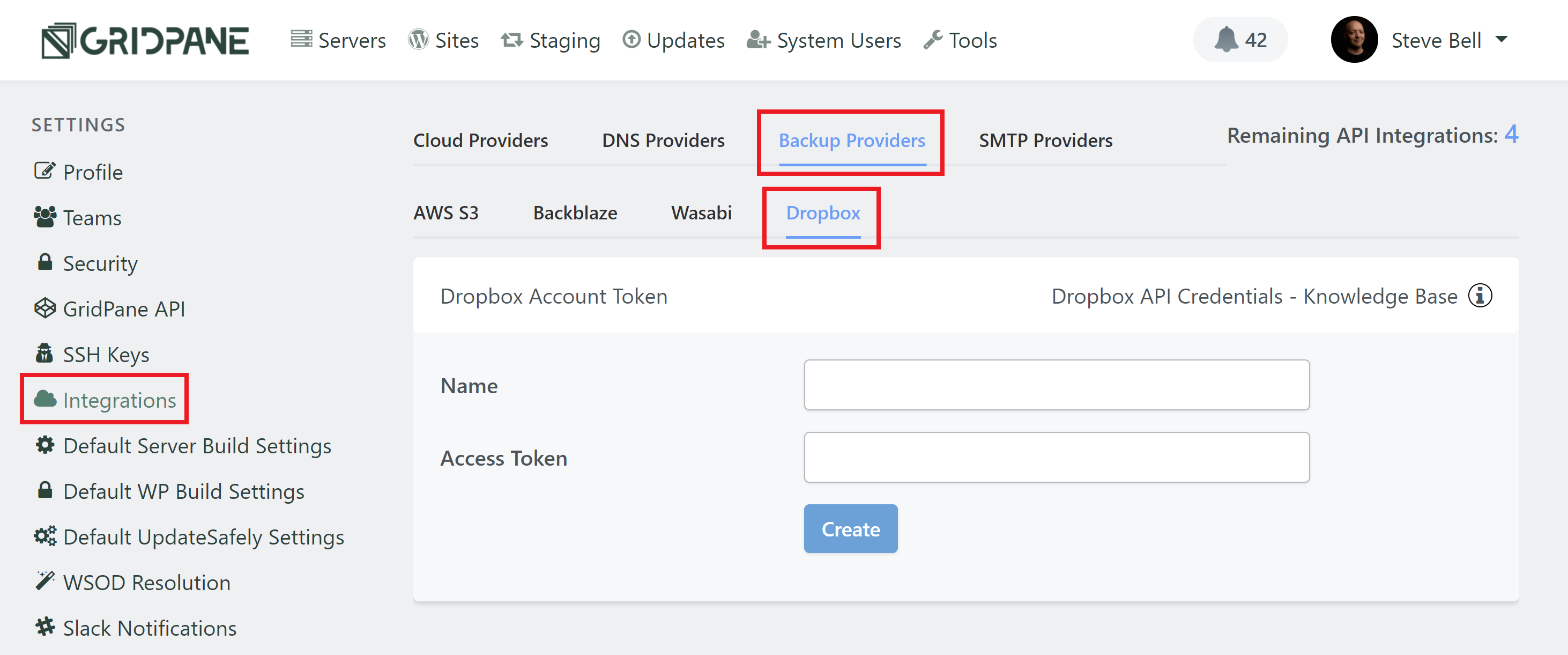
Task: Click the Steve Bell username
Action: 1436,40
